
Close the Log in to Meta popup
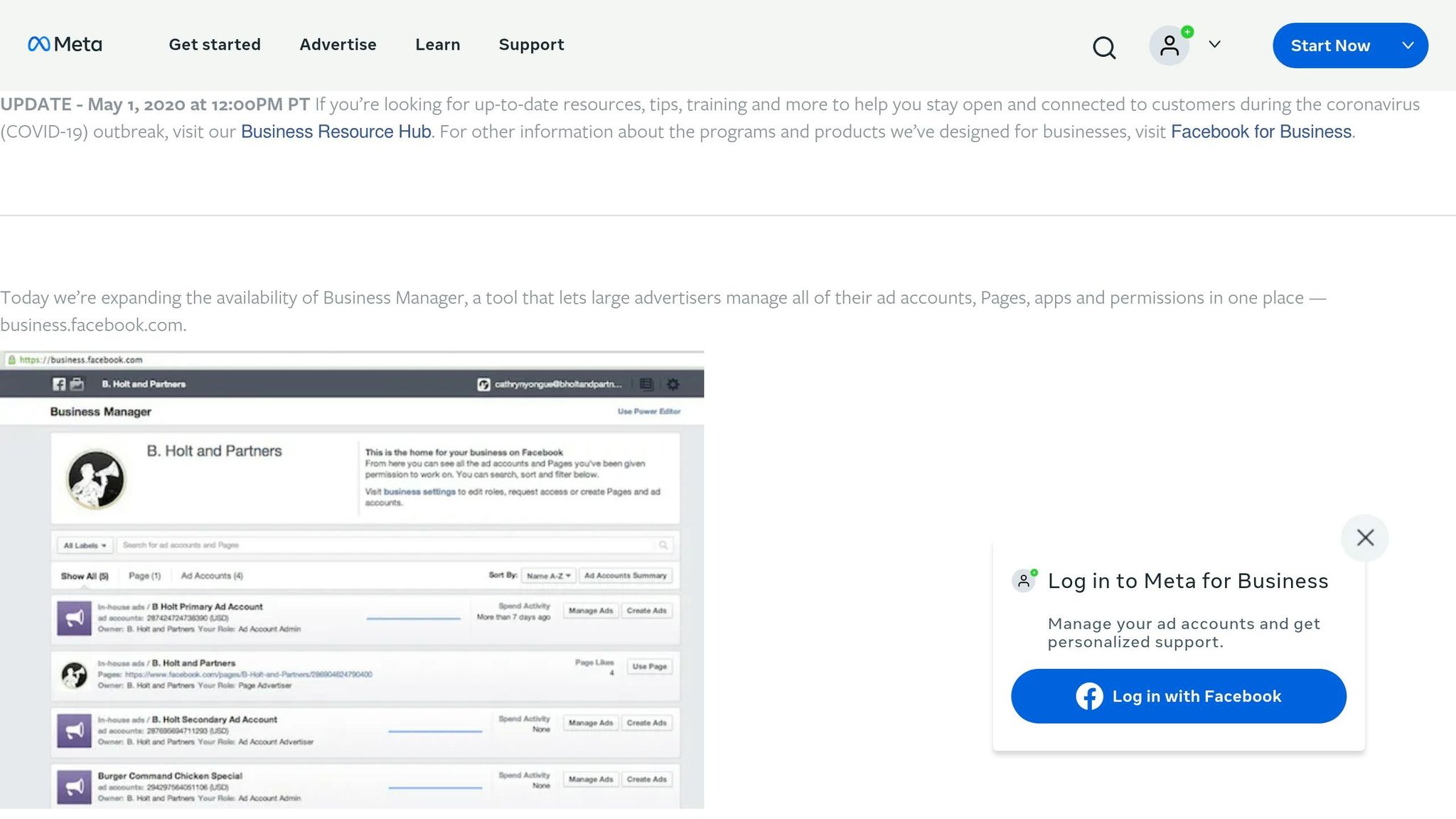pyautogui.click(x=1365, y=537)
